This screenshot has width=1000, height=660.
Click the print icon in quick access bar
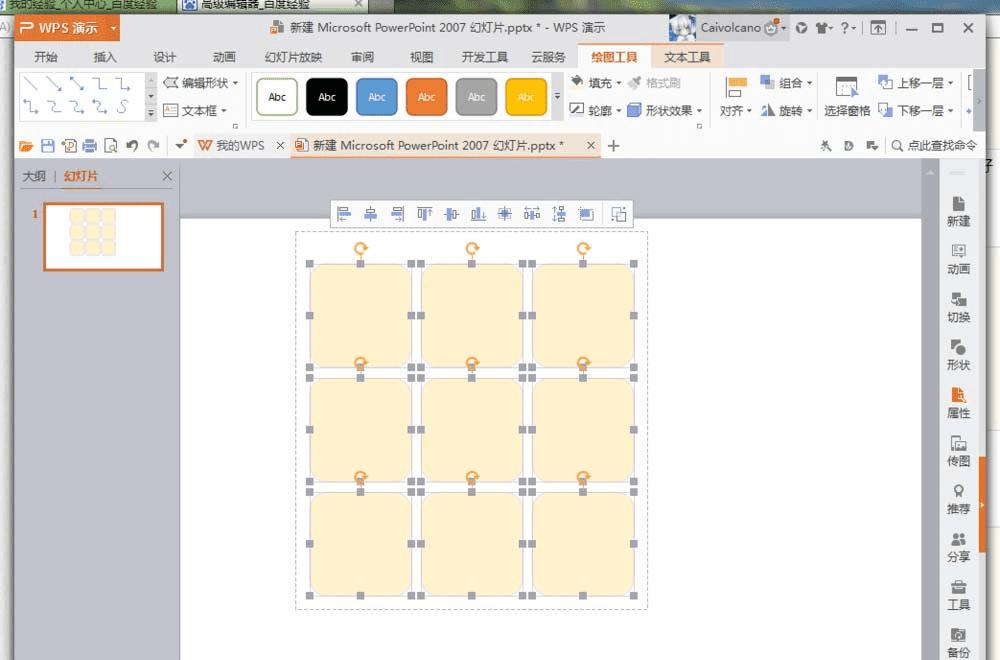pyautogui.click(x=90, y=146)
